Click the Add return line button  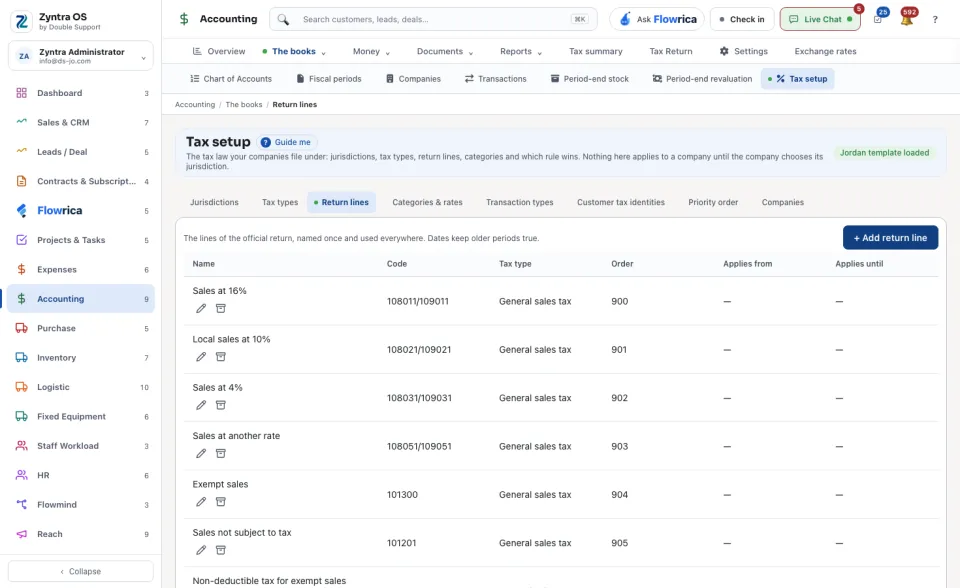[x=890, y=238]
